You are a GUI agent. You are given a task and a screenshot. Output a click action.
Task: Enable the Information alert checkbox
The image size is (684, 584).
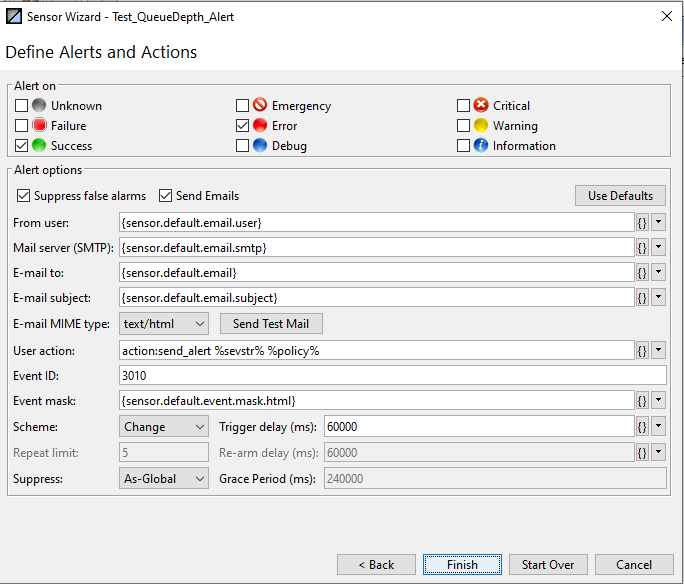(463, 146)
